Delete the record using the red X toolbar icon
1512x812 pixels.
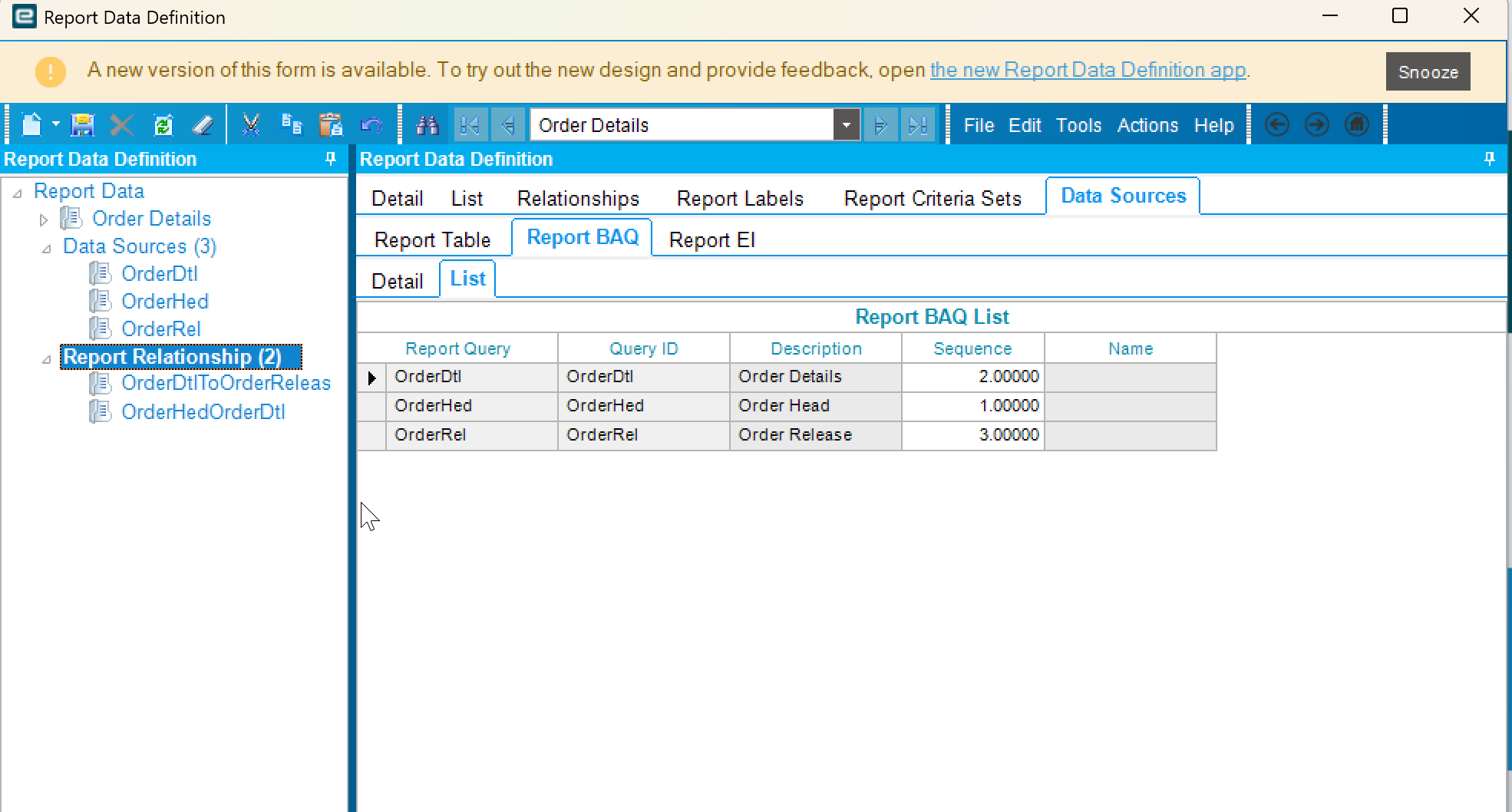(121, 124)
